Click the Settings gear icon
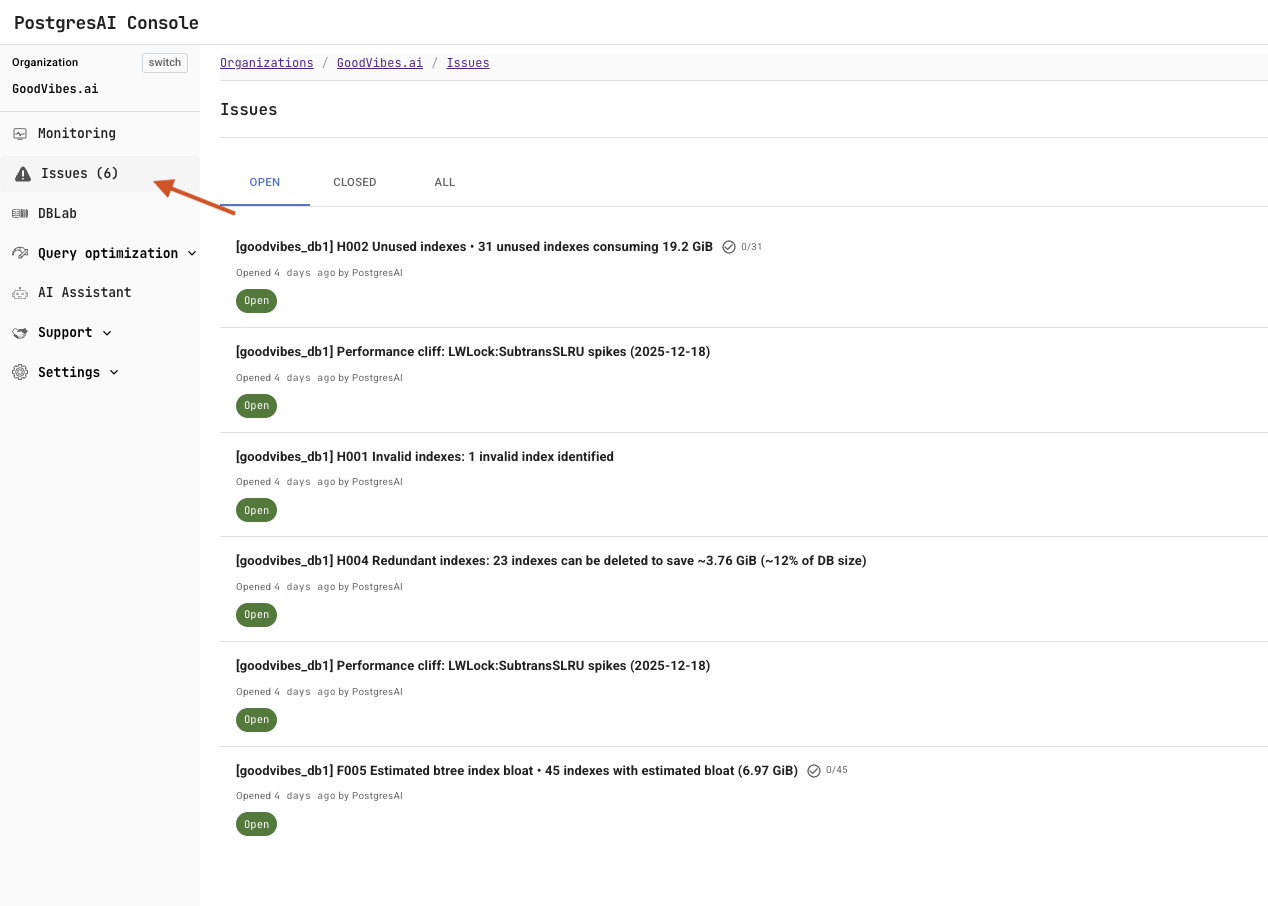1268x906 pixels. 20,371
